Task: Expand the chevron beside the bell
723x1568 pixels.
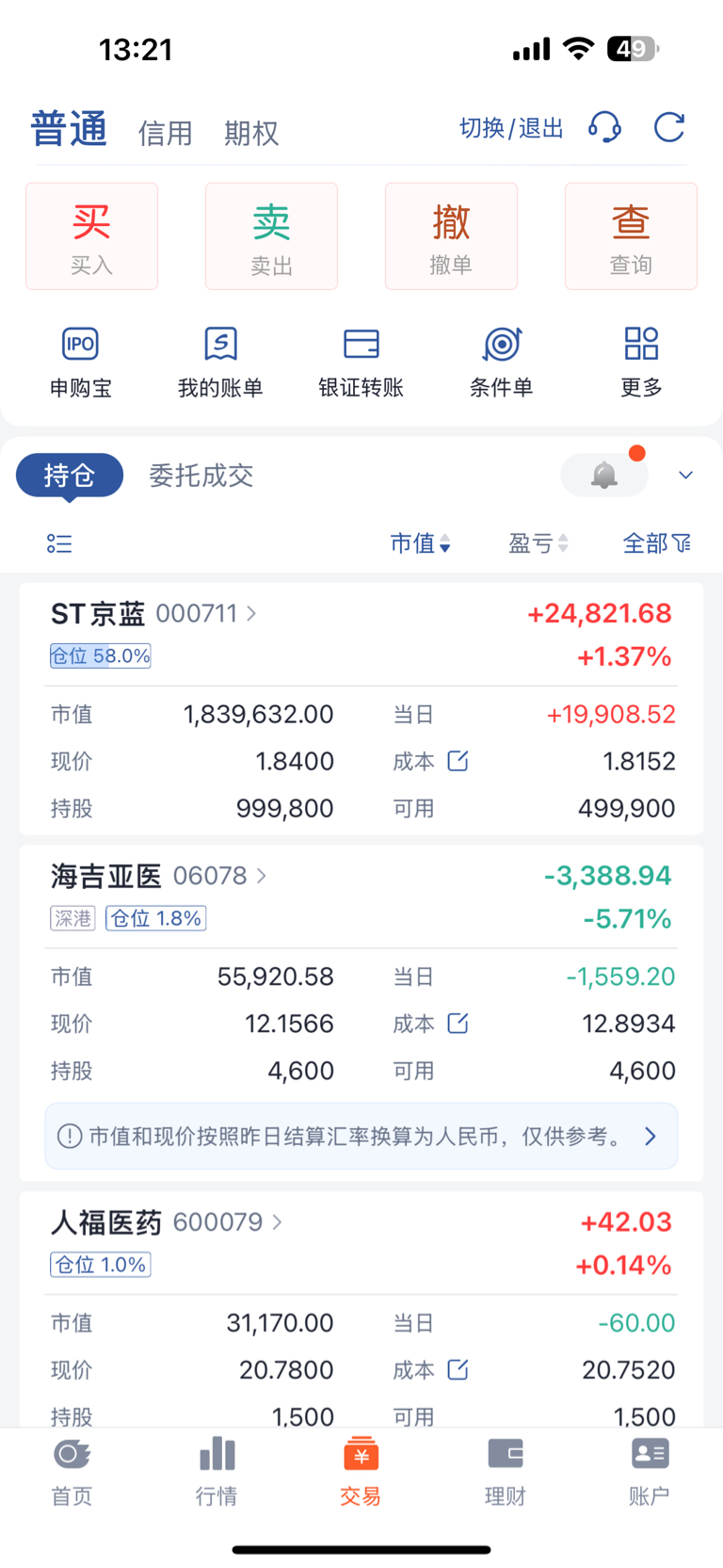Action: point(685,476)
